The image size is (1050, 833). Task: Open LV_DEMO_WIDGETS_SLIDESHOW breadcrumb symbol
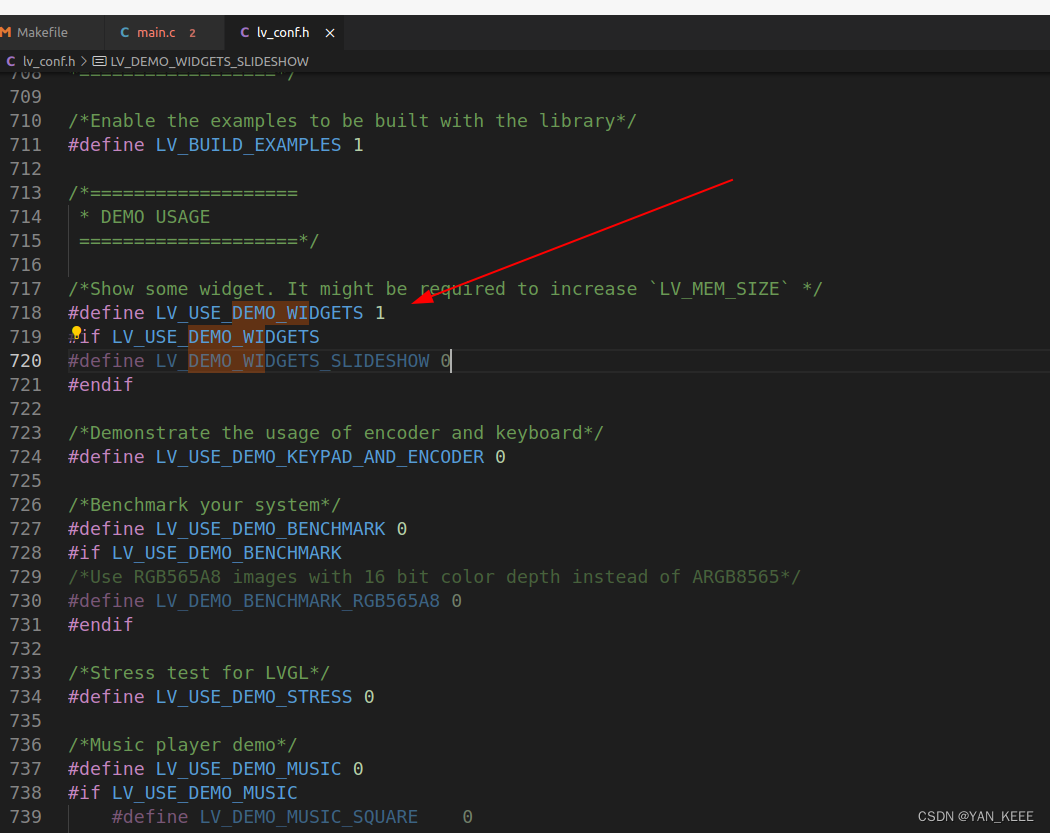click(209, 61)
